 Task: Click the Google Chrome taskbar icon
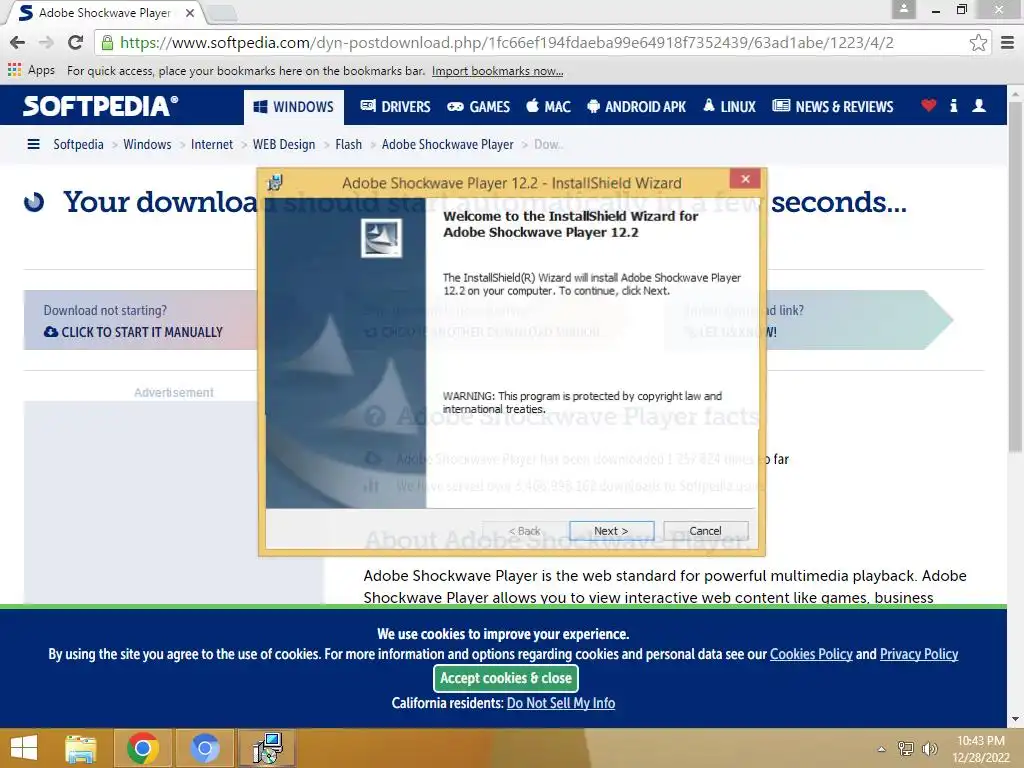143,748
